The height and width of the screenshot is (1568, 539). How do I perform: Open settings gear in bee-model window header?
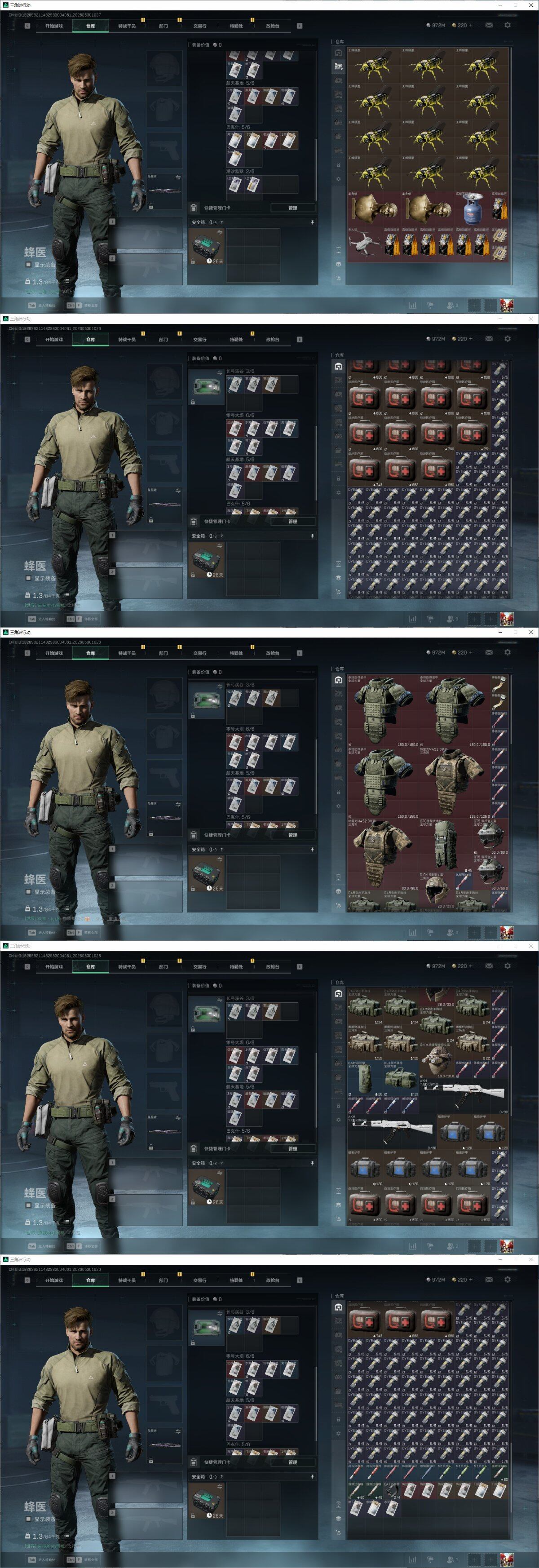click(508, 25)
